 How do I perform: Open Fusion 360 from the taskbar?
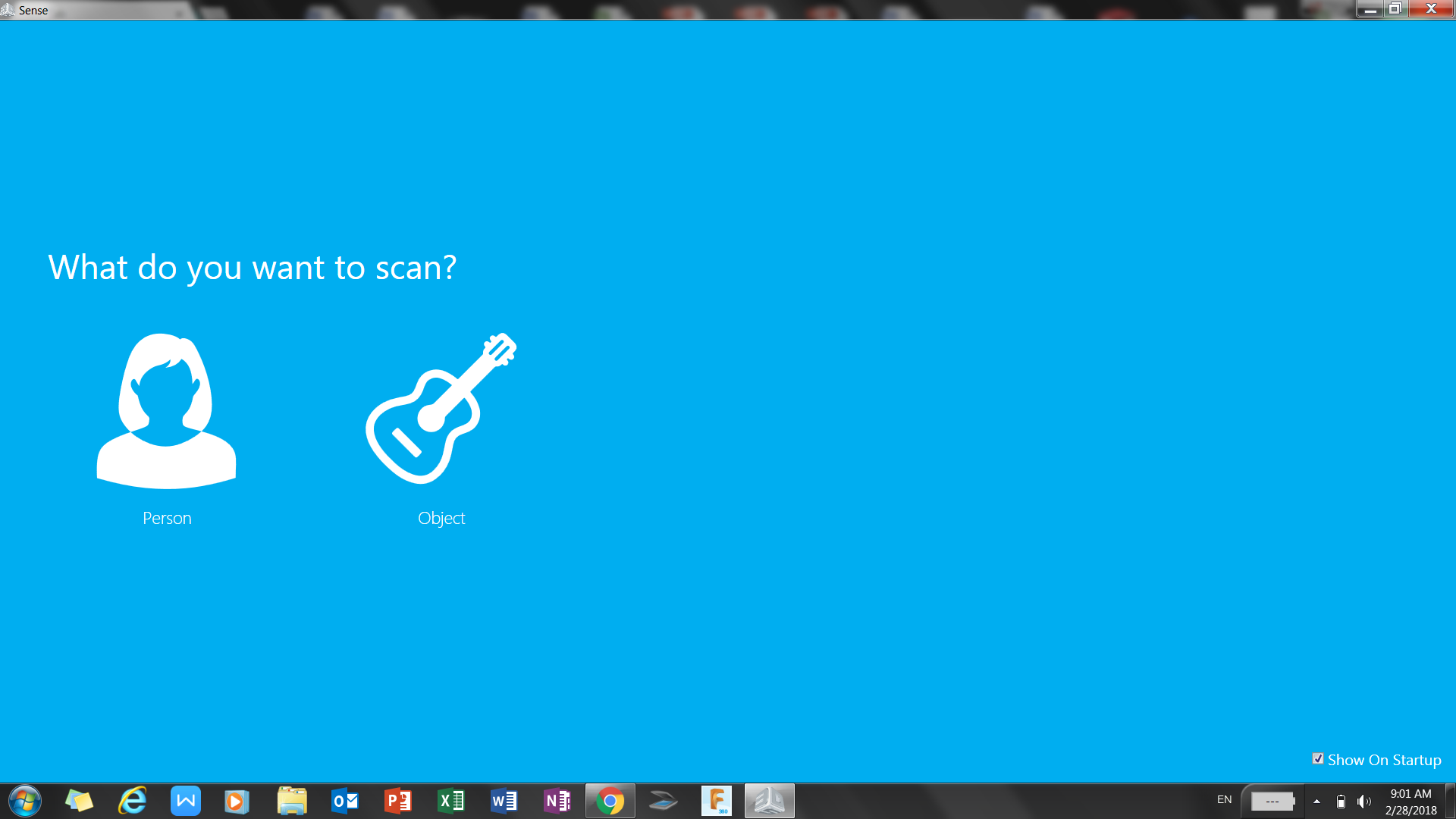point(716,801)
